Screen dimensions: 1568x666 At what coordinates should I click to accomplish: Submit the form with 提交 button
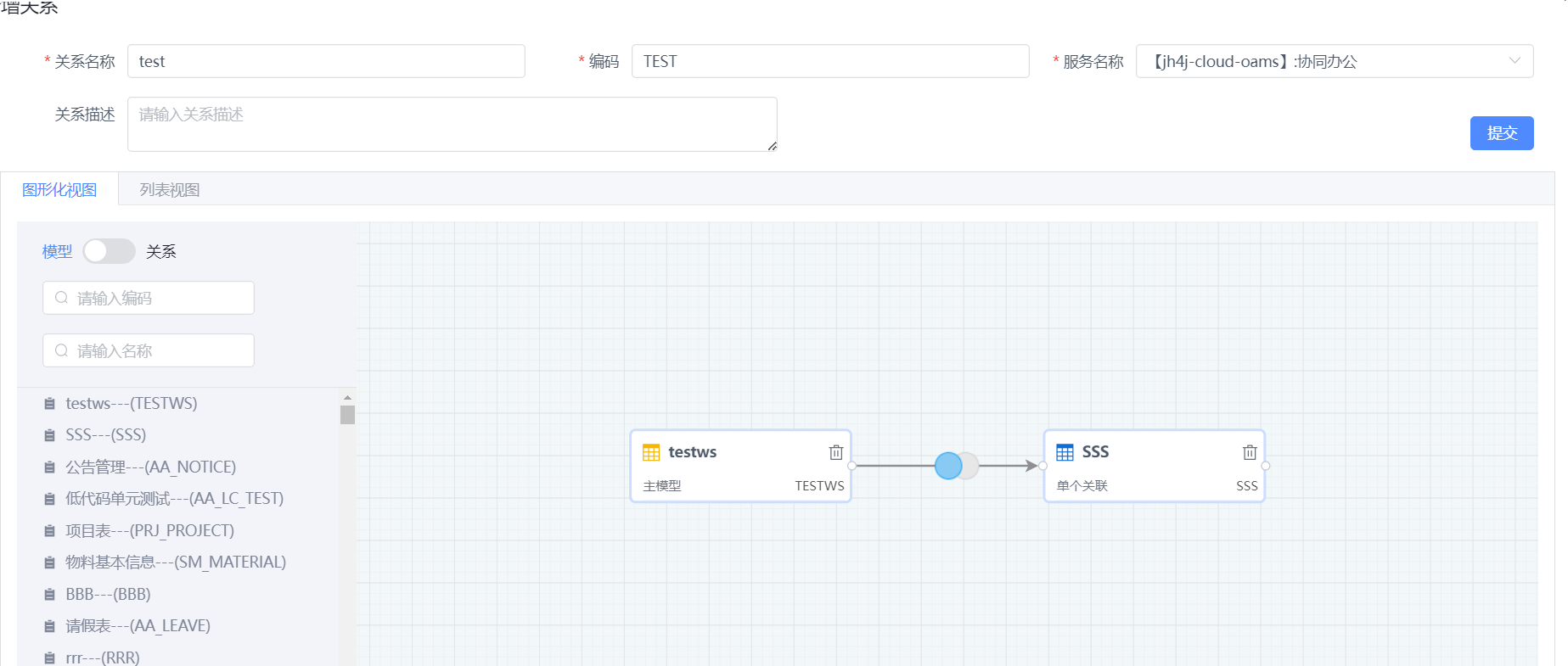[1502, 133]
